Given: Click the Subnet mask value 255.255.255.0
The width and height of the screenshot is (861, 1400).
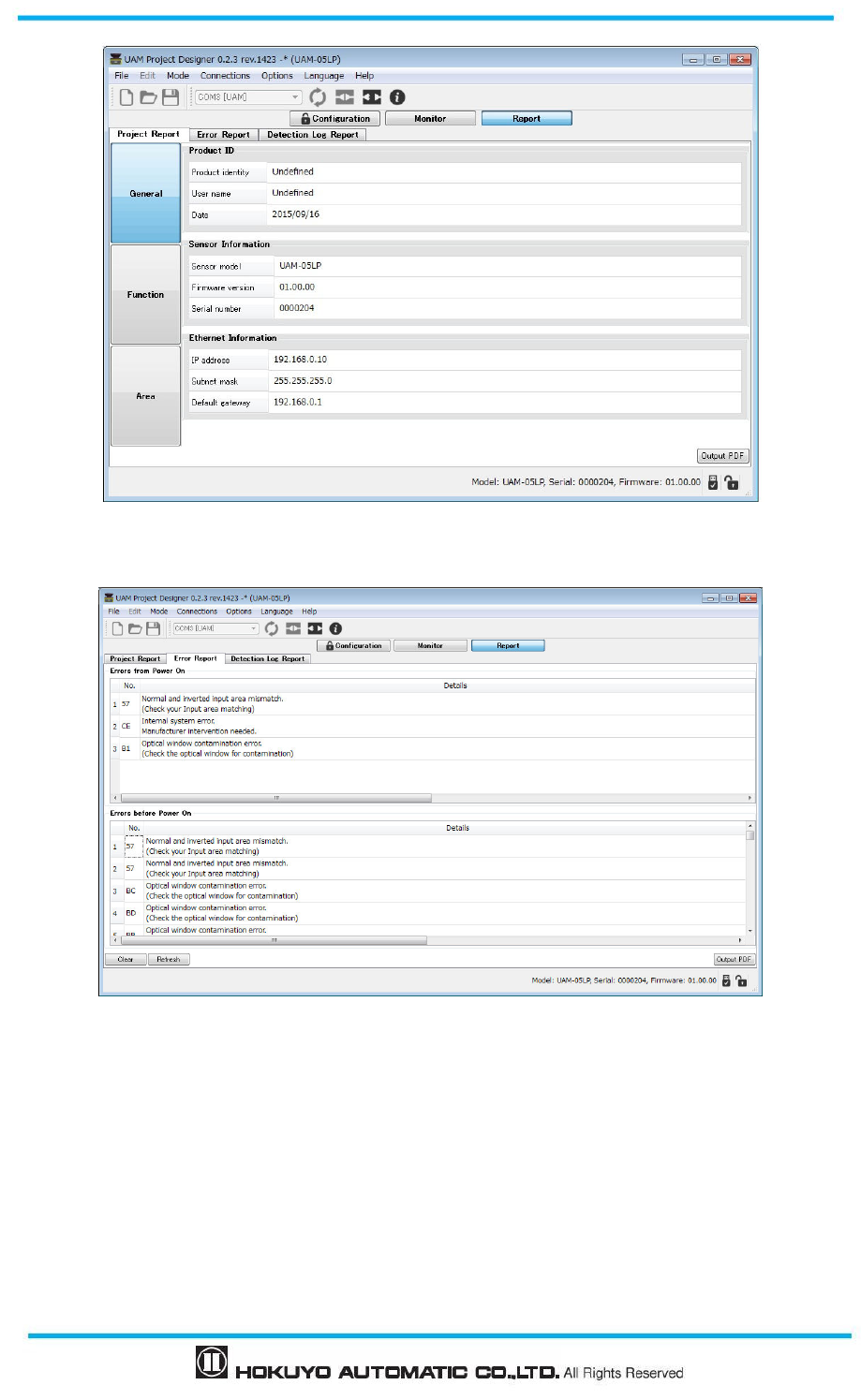Looking at the screenshot, I should pyautogui.click(x=303, y=381).
